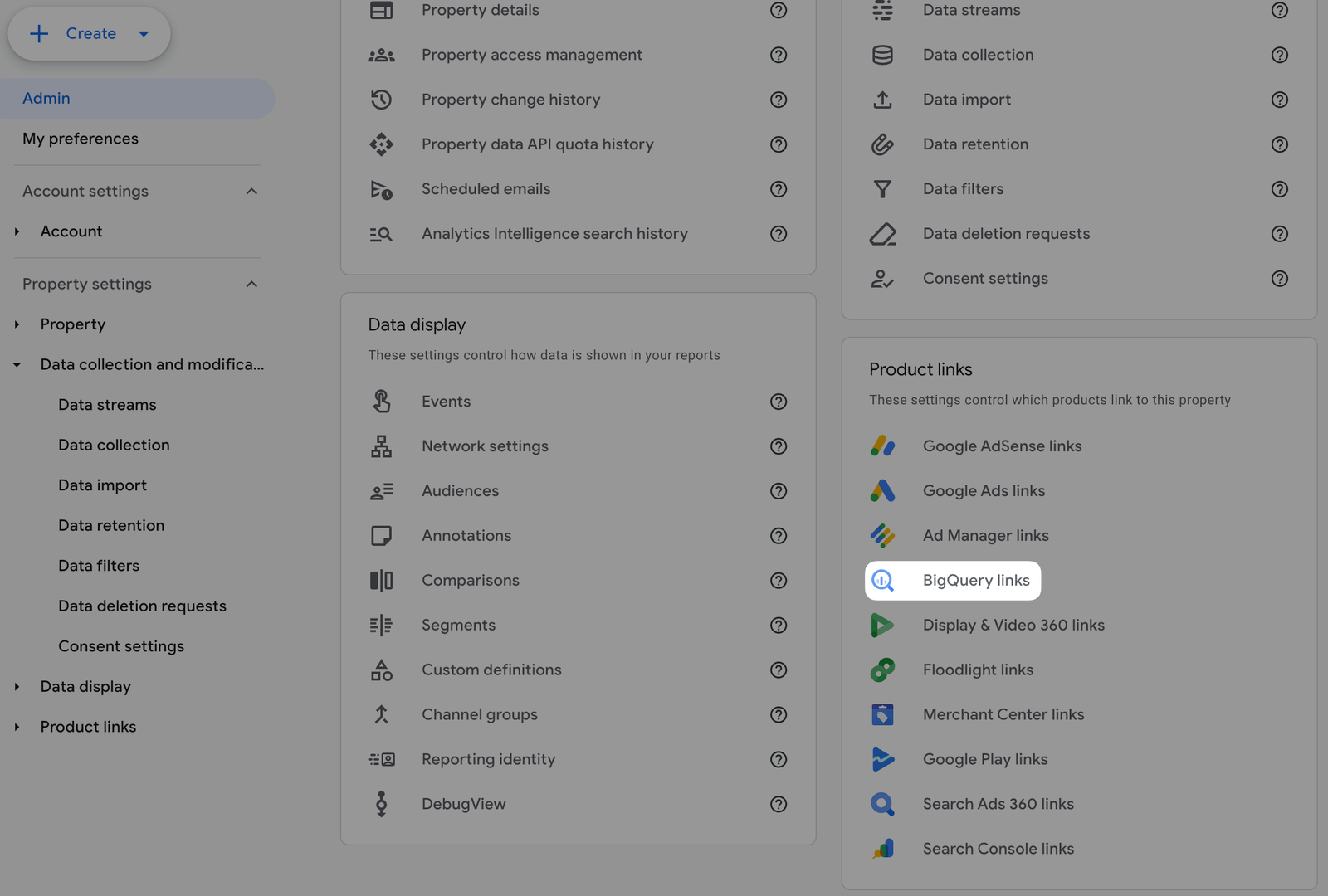
Task: Collapse the Account settings section
Action: pos(251,192)
